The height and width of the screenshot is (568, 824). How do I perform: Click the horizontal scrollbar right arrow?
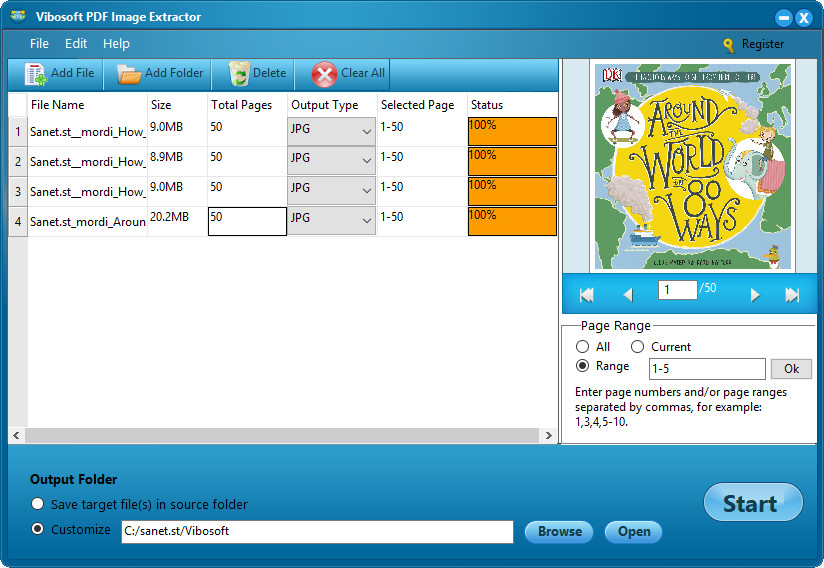(549, 435)
